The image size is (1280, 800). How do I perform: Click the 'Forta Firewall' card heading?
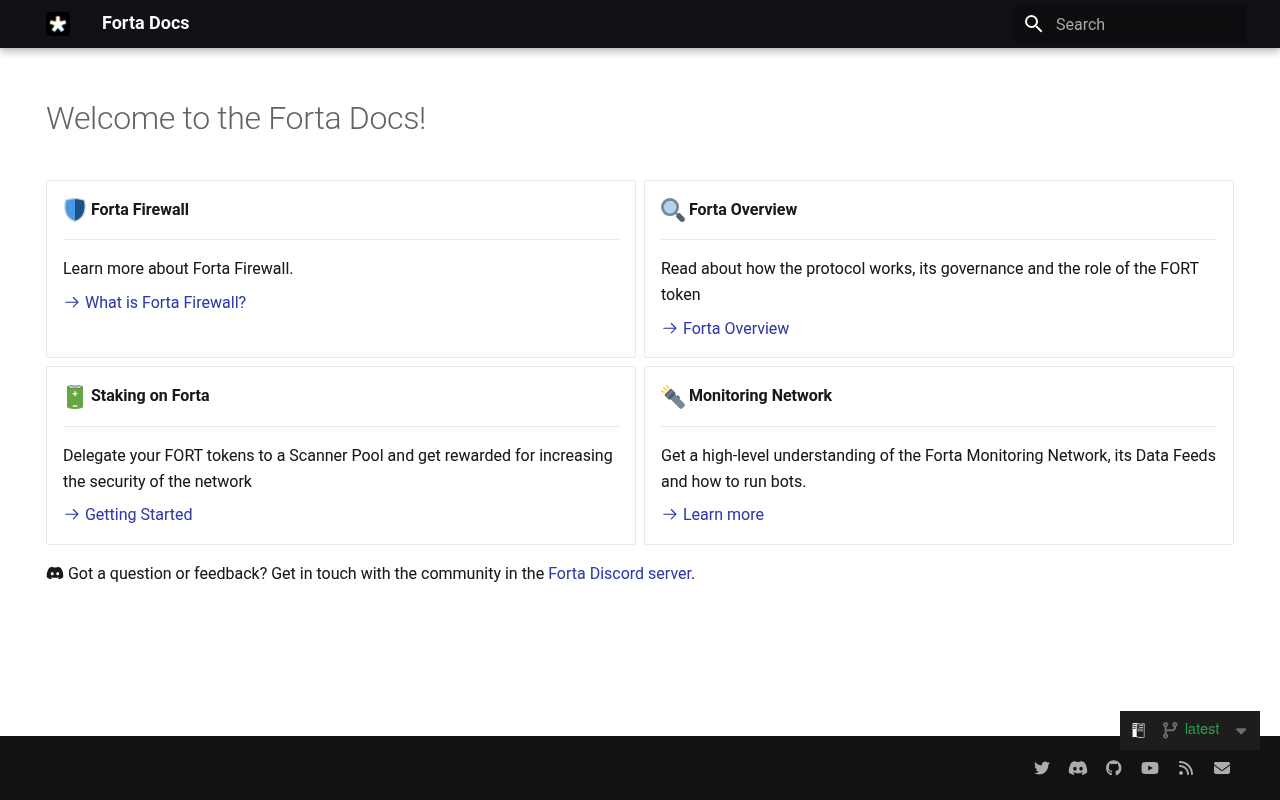pyautogui.click(x=140, y=209)
